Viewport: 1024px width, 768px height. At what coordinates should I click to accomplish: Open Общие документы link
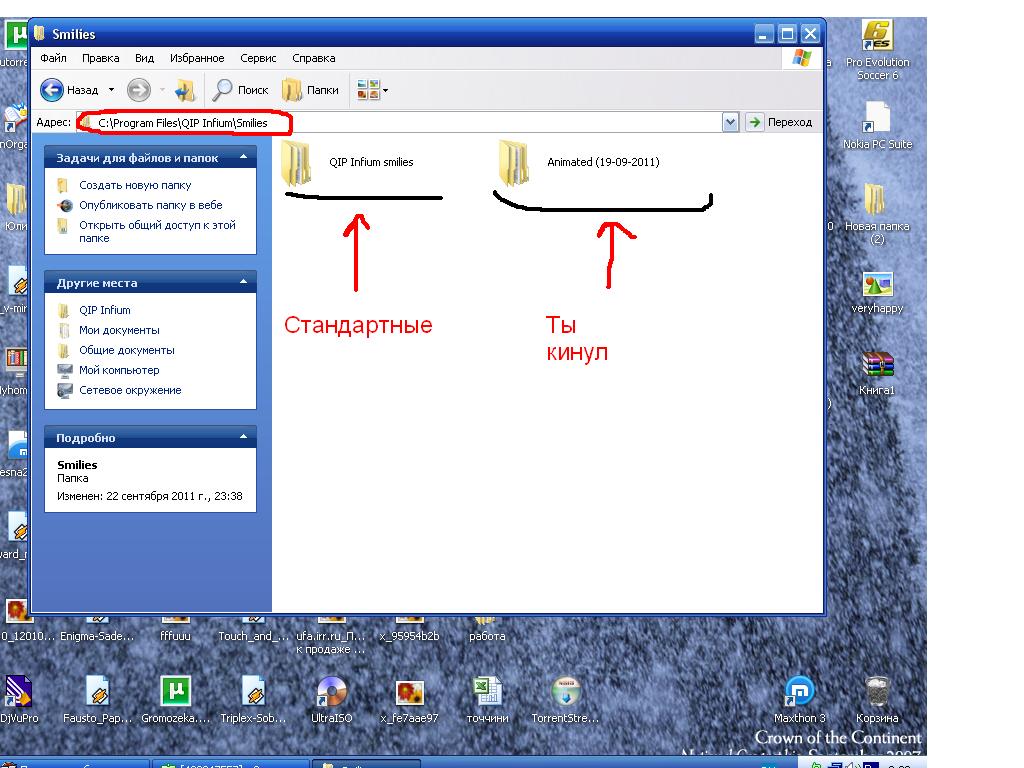(x=127, y=350)
